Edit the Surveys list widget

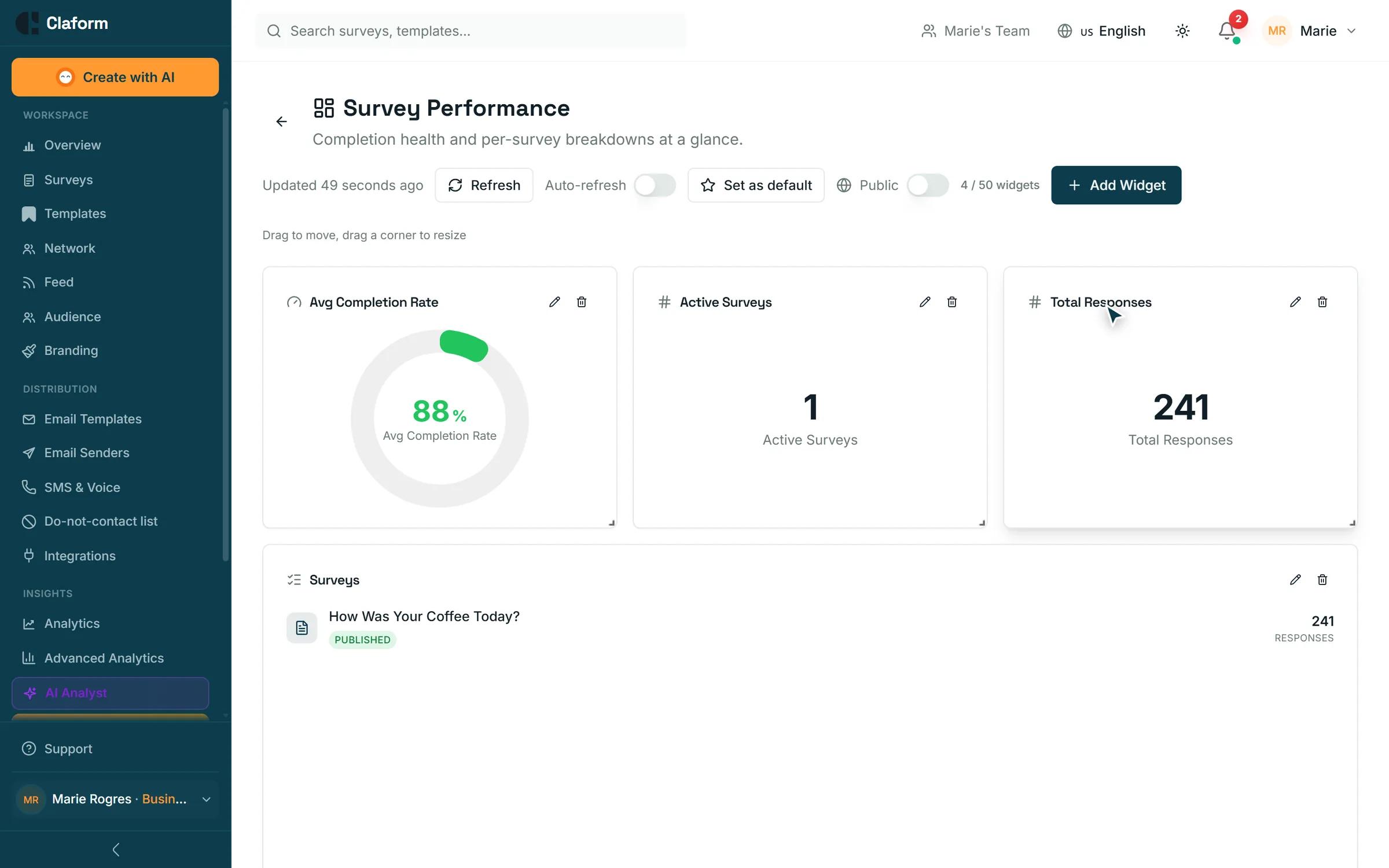pos(1295,580)
